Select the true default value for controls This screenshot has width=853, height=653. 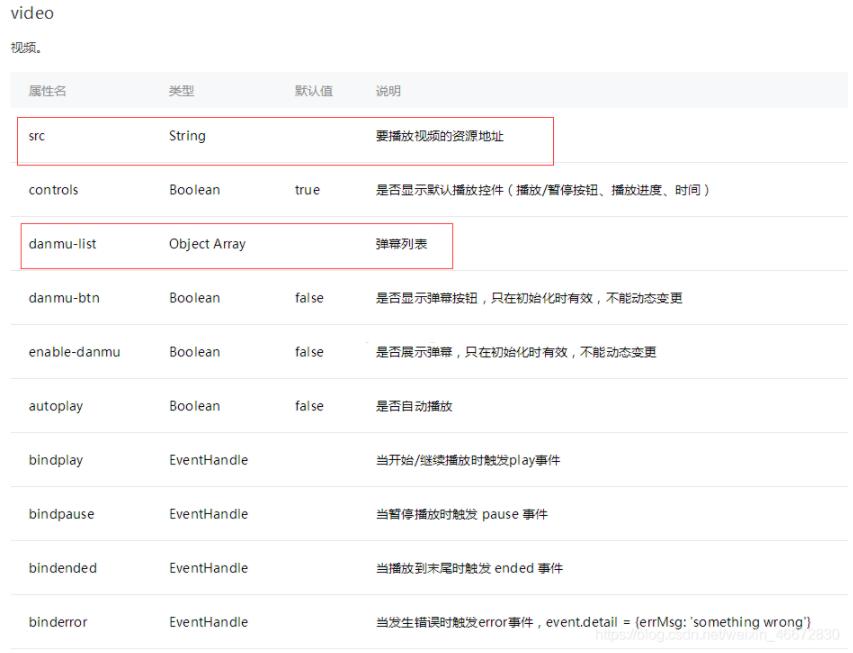(307, 190)
